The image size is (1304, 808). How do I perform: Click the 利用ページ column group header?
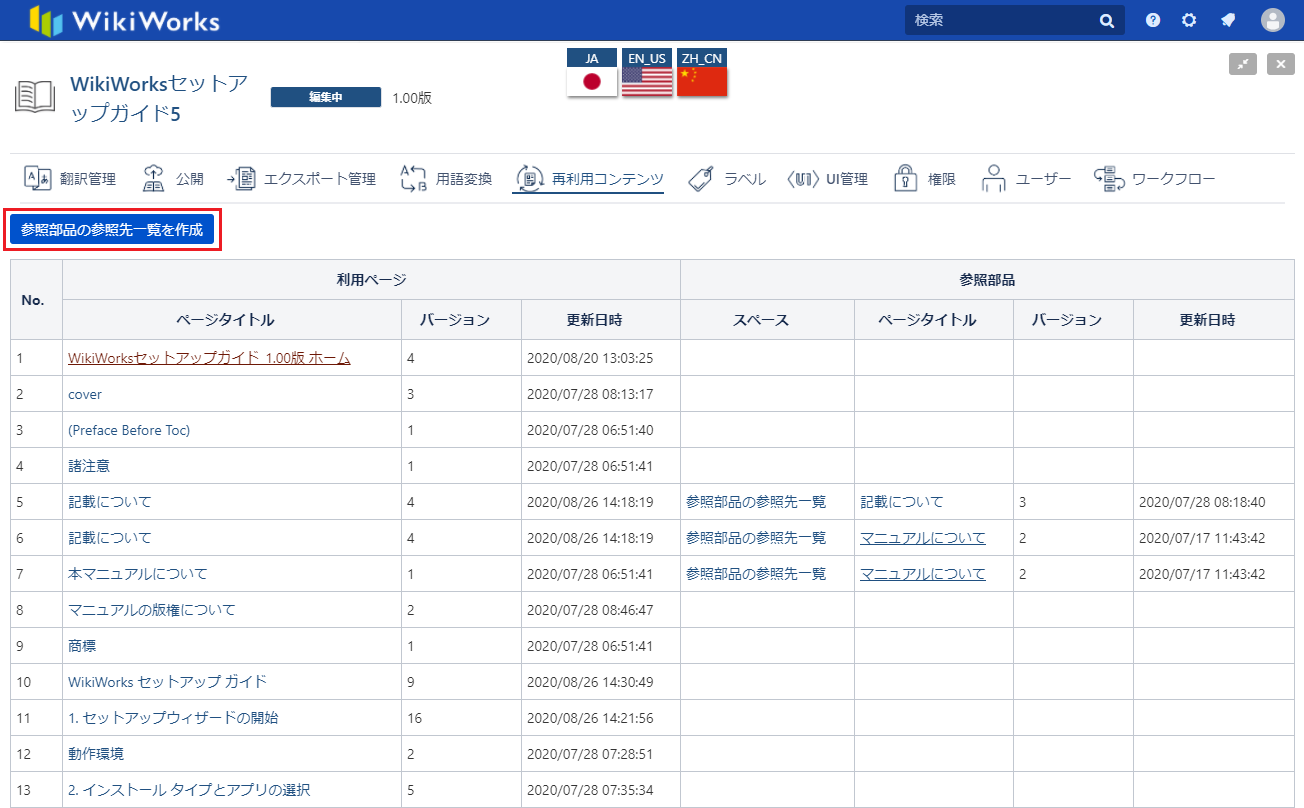click(x=371, y=280)
